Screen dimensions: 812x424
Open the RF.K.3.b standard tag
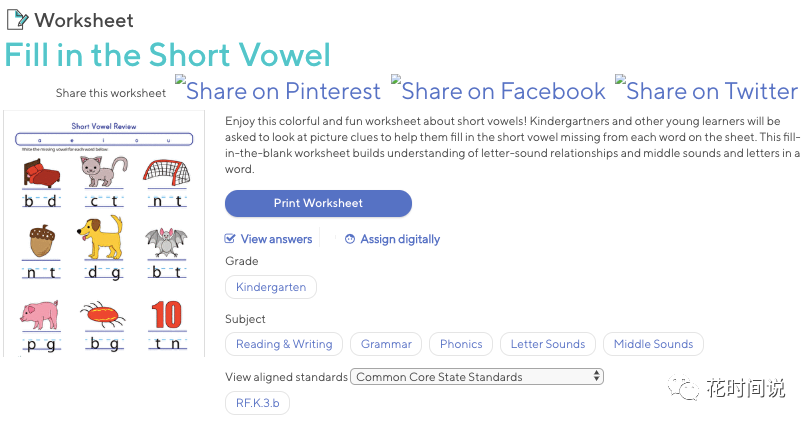257,403
